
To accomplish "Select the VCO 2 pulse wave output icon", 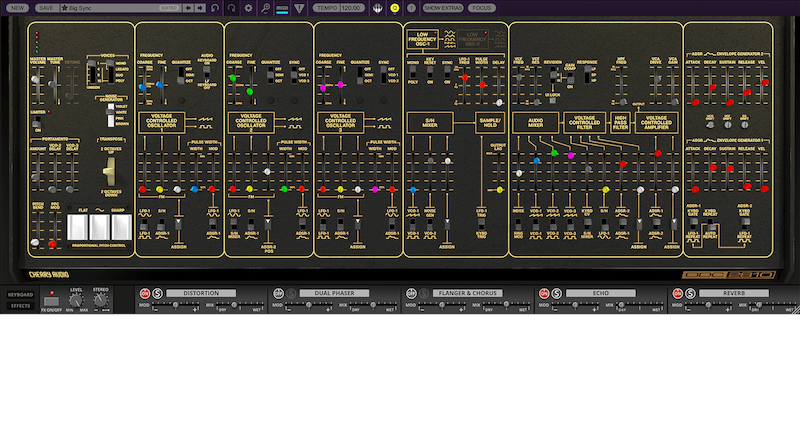I will pyautogui.click(x=295, y=126).
